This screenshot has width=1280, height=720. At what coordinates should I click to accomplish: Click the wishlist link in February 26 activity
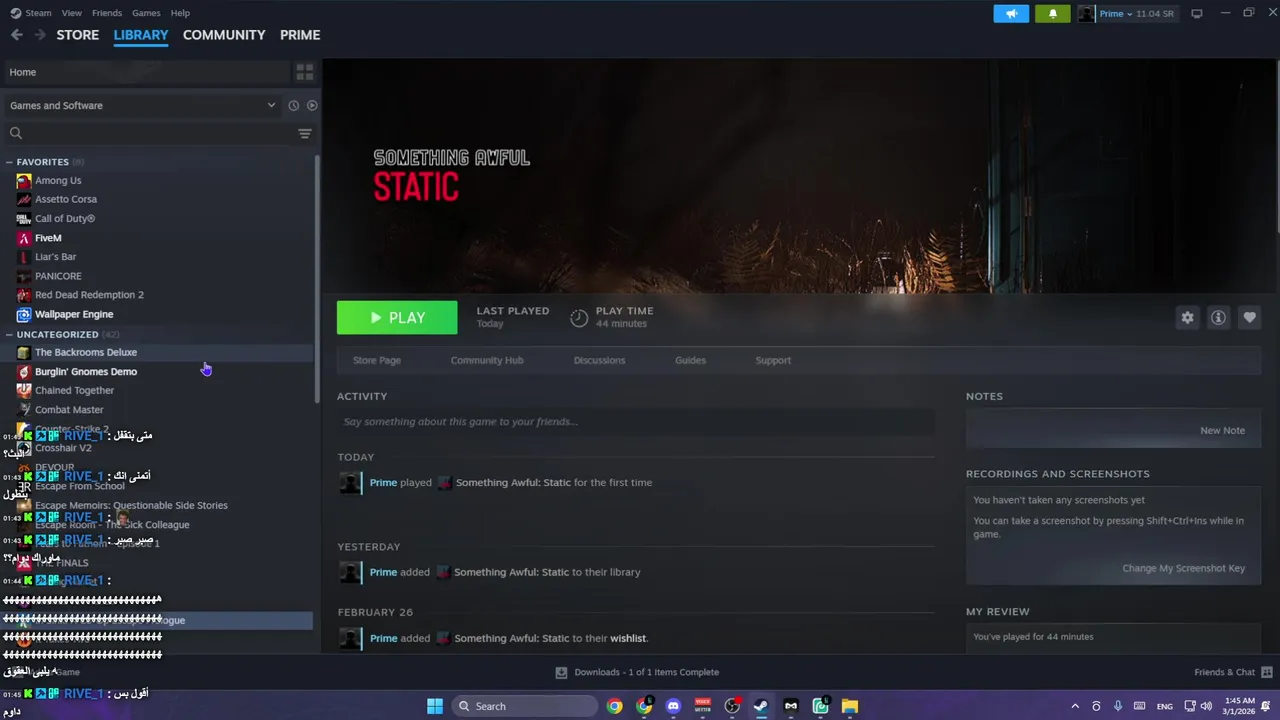click(x=628, y=638)
